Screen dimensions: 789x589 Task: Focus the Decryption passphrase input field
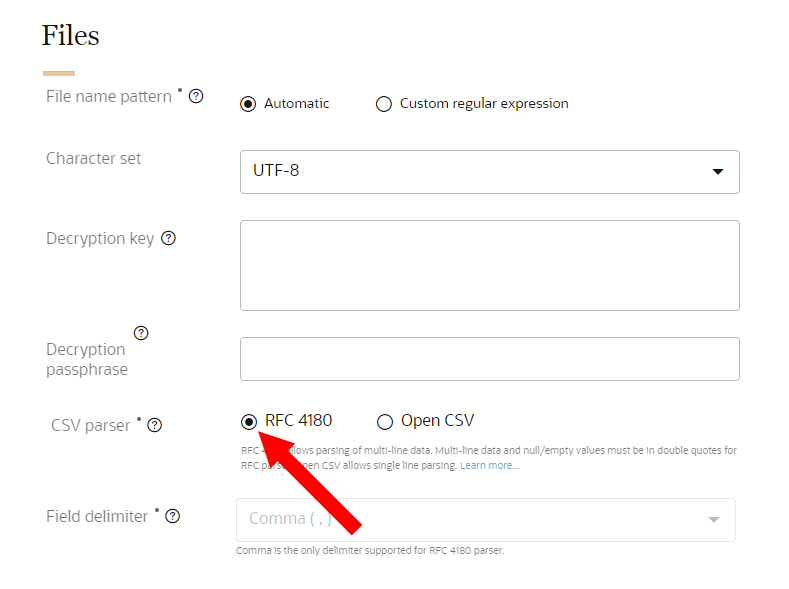pyautogui.click(x=489, y=359)
